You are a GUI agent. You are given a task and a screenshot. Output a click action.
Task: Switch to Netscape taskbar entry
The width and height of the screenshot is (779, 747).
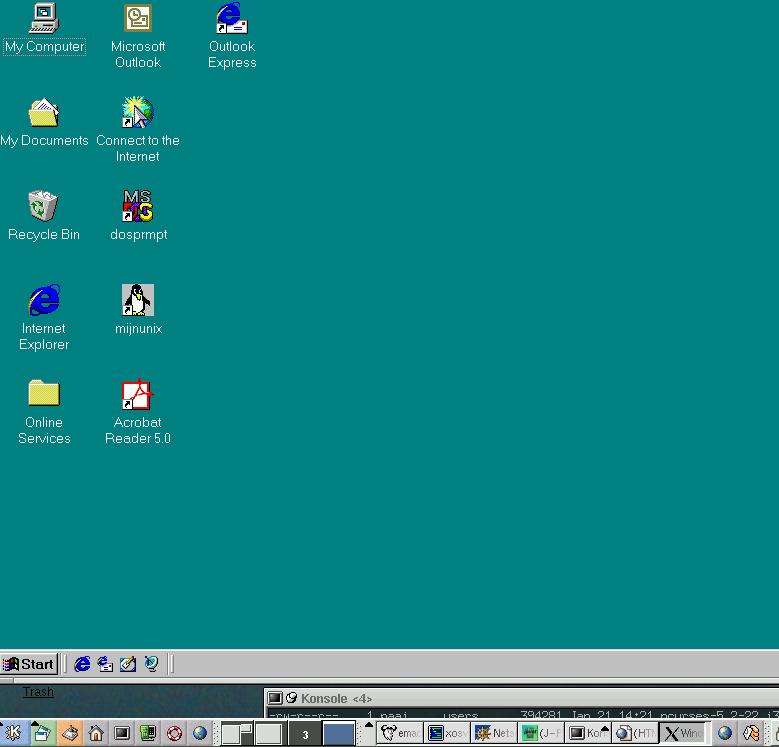(495, 733)
